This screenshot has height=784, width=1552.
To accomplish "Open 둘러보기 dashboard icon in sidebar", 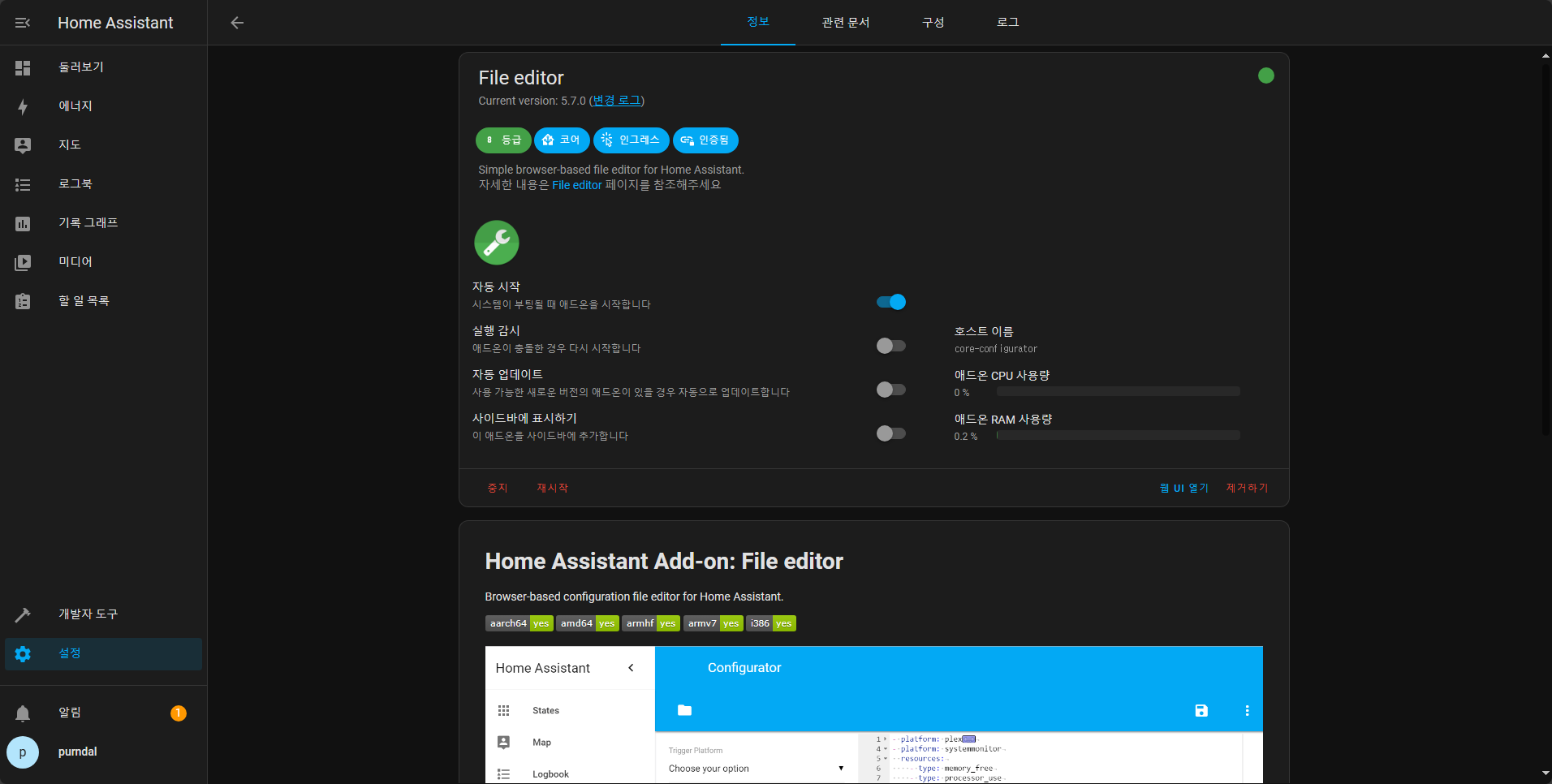I will point(23,67).
